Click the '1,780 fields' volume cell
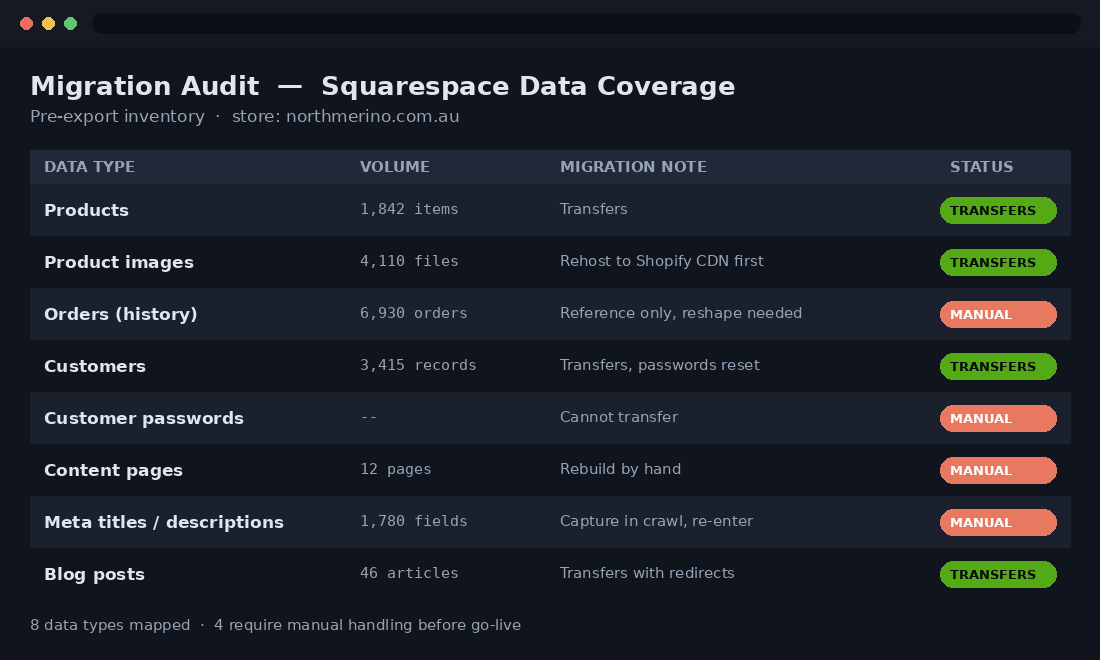The image size is (1100, 660). click(x=413, y=520)
